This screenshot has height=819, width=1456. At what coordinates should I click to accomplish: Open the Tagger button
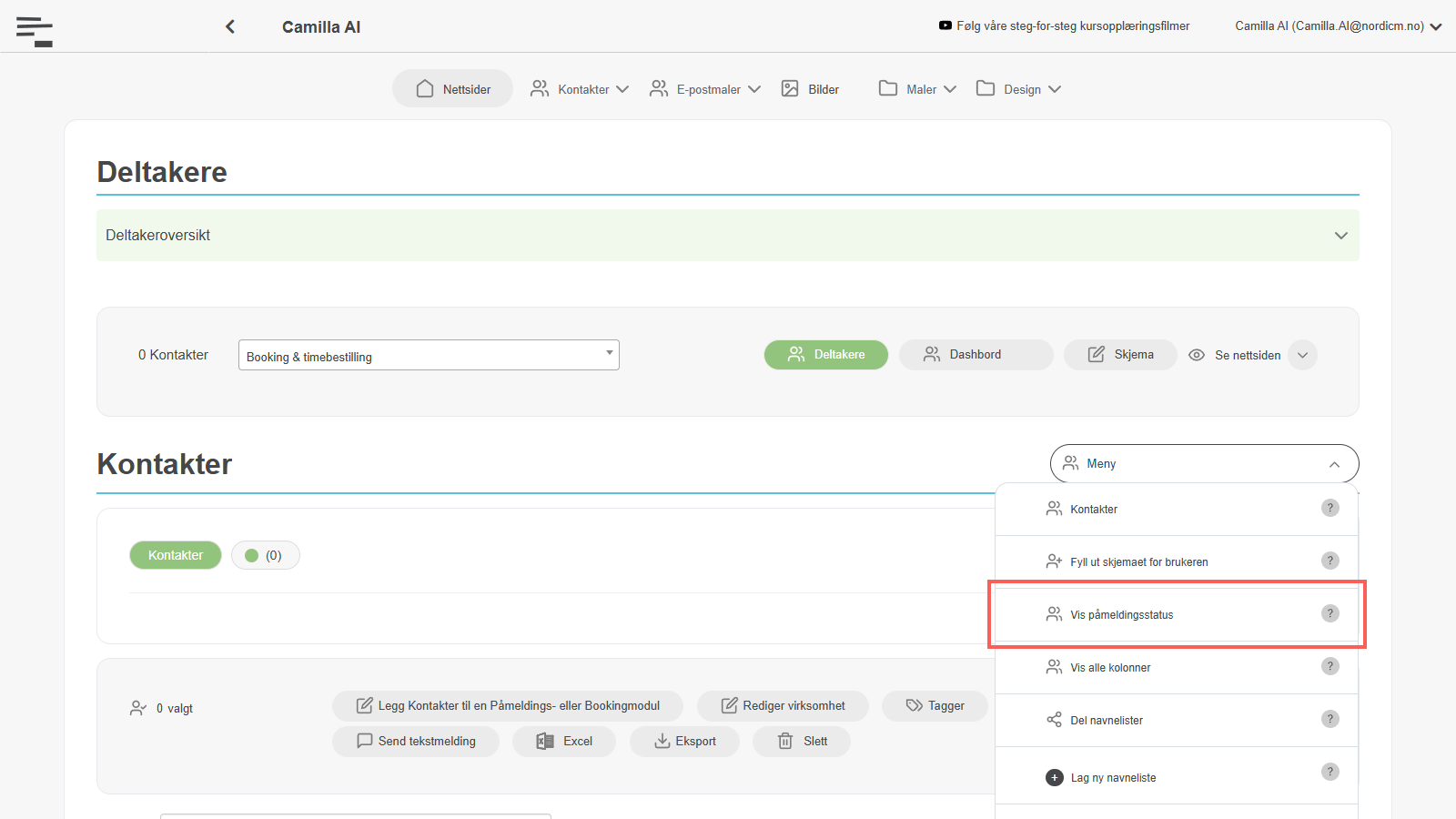pos(935,706)
